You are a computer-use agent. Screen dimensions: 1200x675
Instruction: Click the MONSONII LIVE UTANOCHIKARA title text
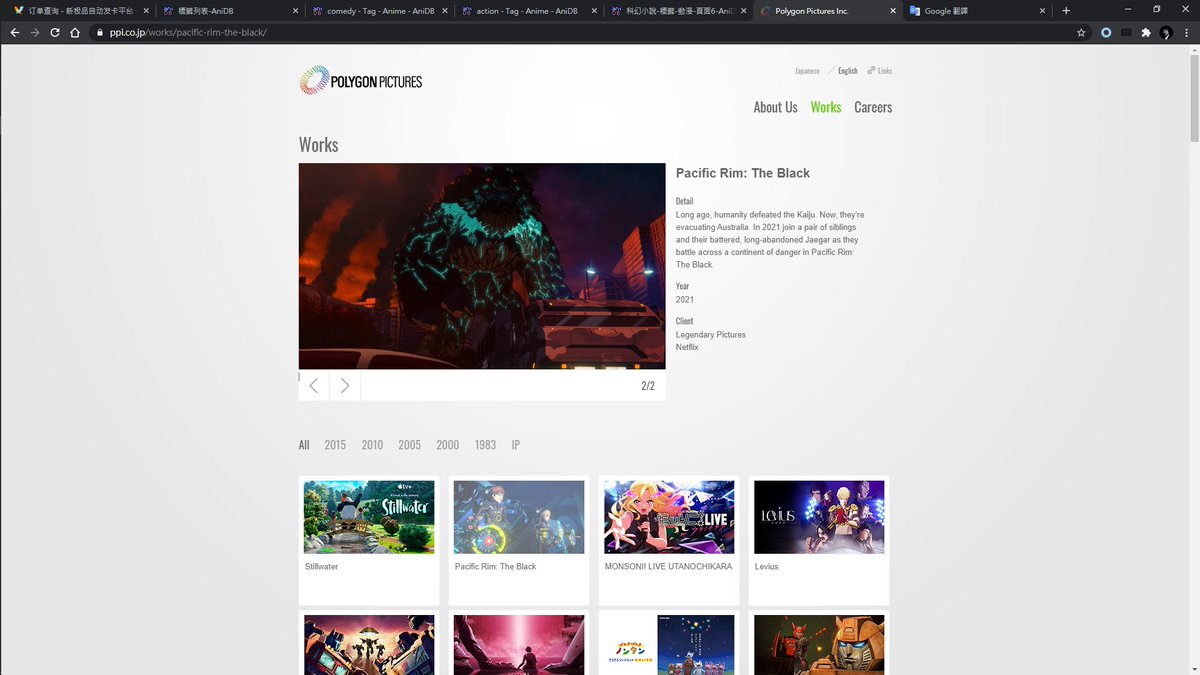[668, 566]
